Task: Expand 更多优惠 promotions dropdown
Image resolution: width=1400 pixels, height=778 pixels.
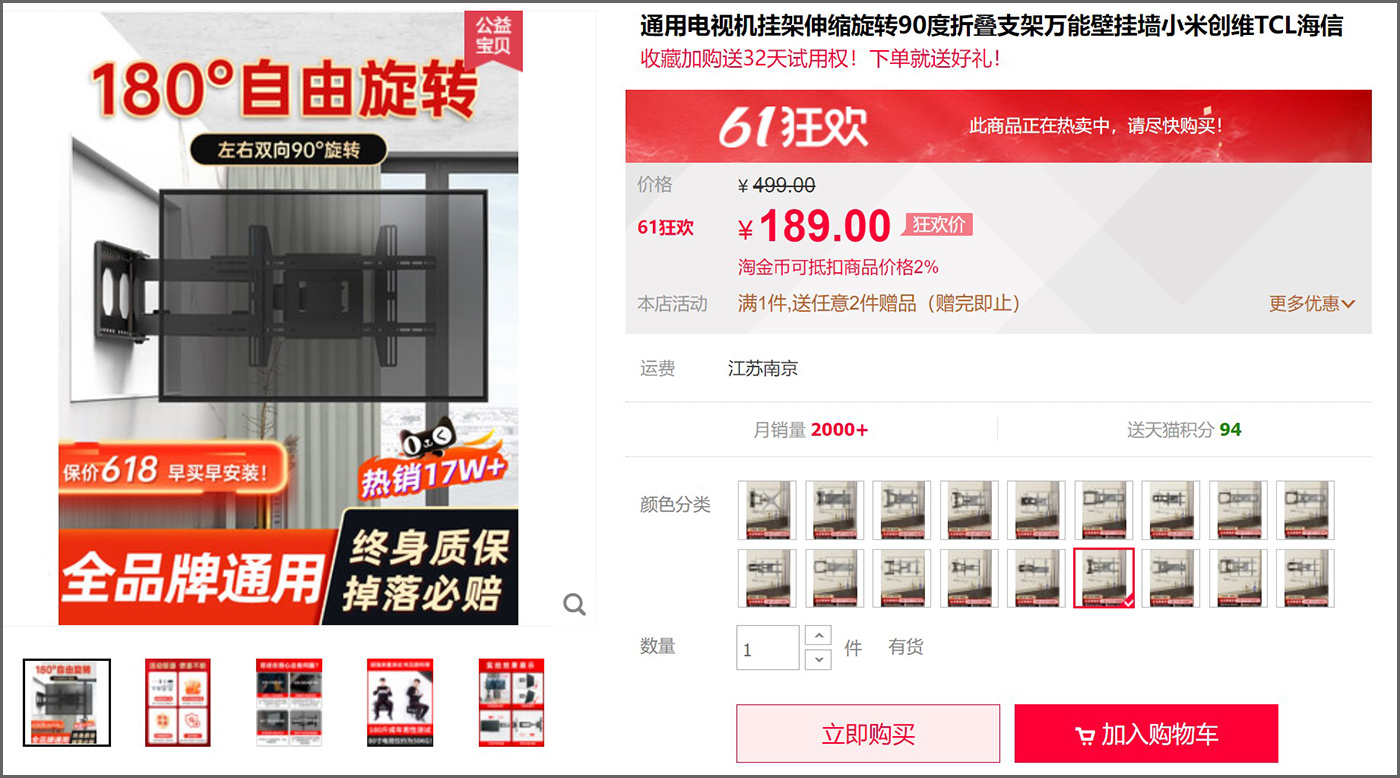Action: coord(1312,303)
